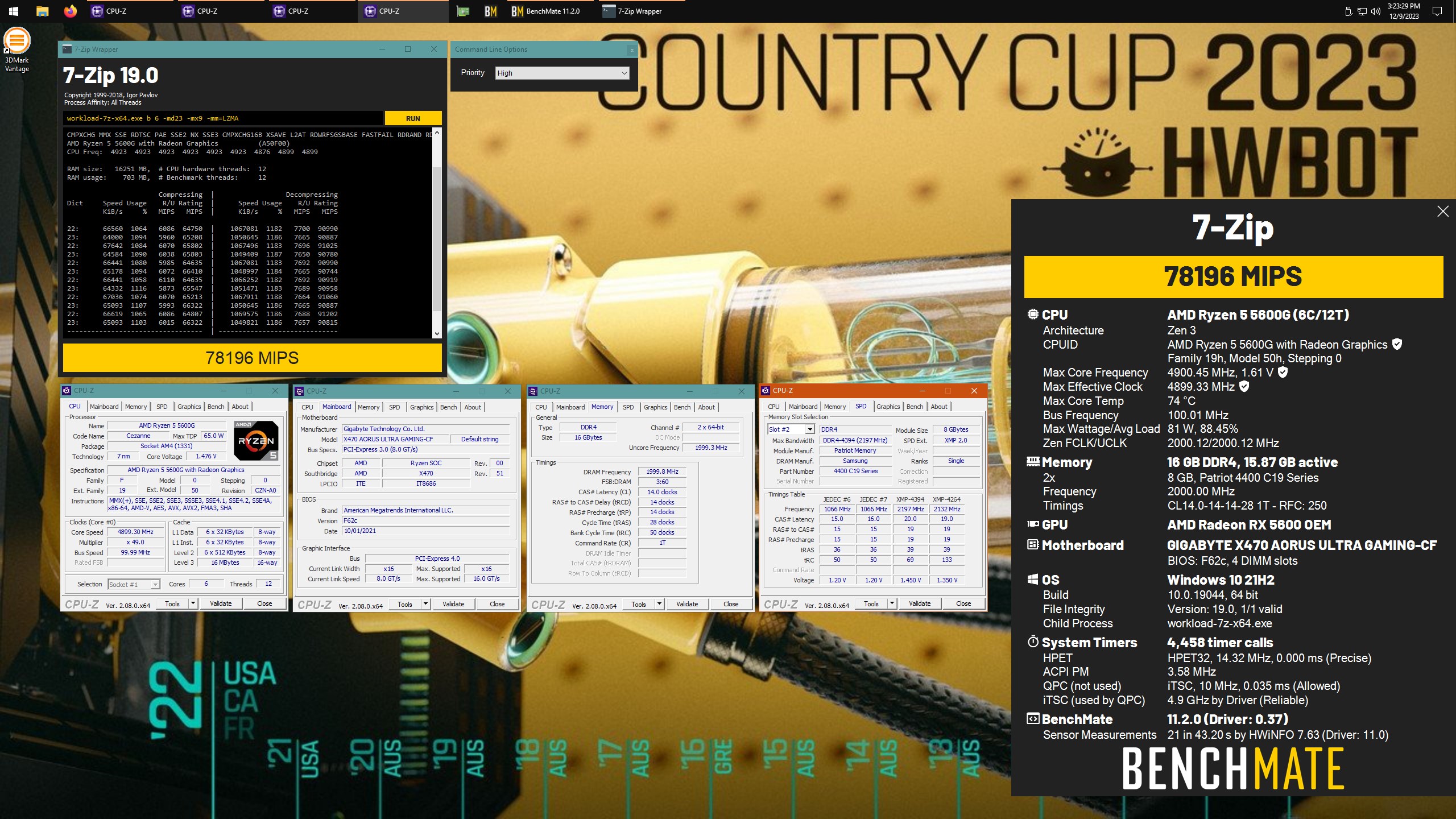Image resolution: width=1456 pixels, height=819 pixels.
Task: Expand Tools dropdown arrow in CPU-Z CPU window
Action: click(193, 603)
